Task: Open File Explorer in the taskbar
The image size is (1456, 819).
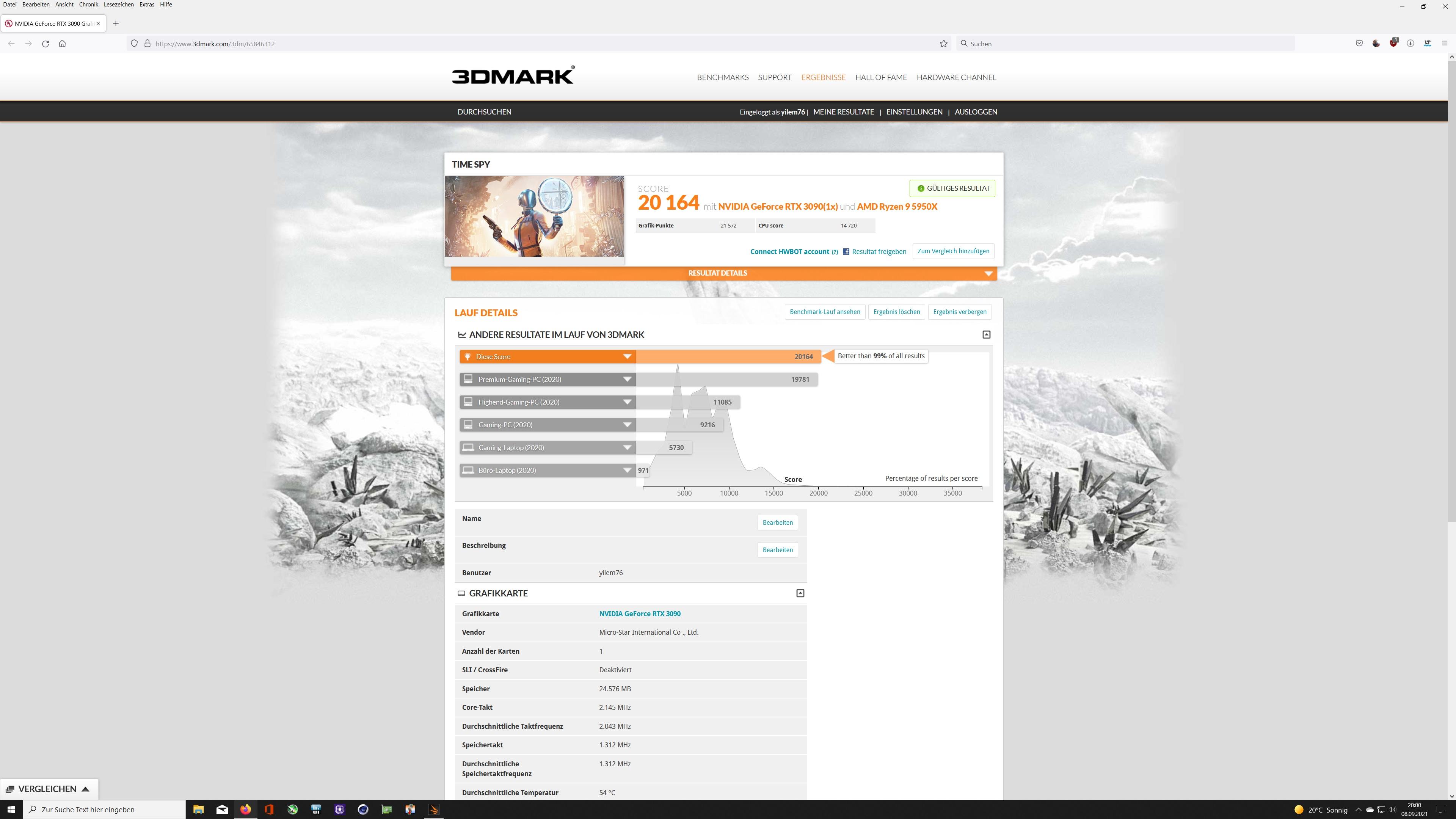Action: [x=198, y=810]
